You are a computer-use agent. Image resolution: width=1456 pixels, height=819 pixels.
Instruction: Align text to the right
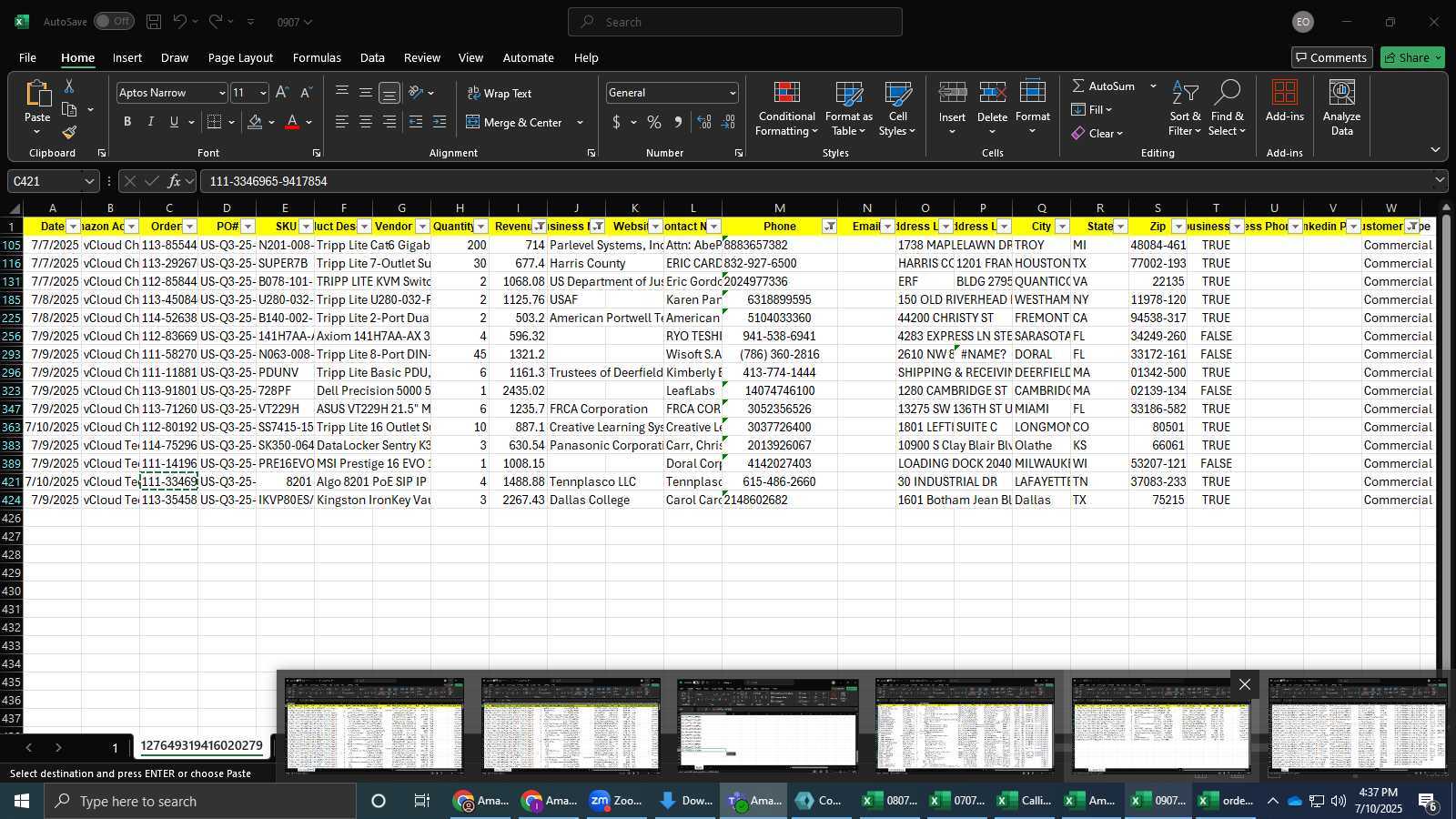tap(389, 122)
